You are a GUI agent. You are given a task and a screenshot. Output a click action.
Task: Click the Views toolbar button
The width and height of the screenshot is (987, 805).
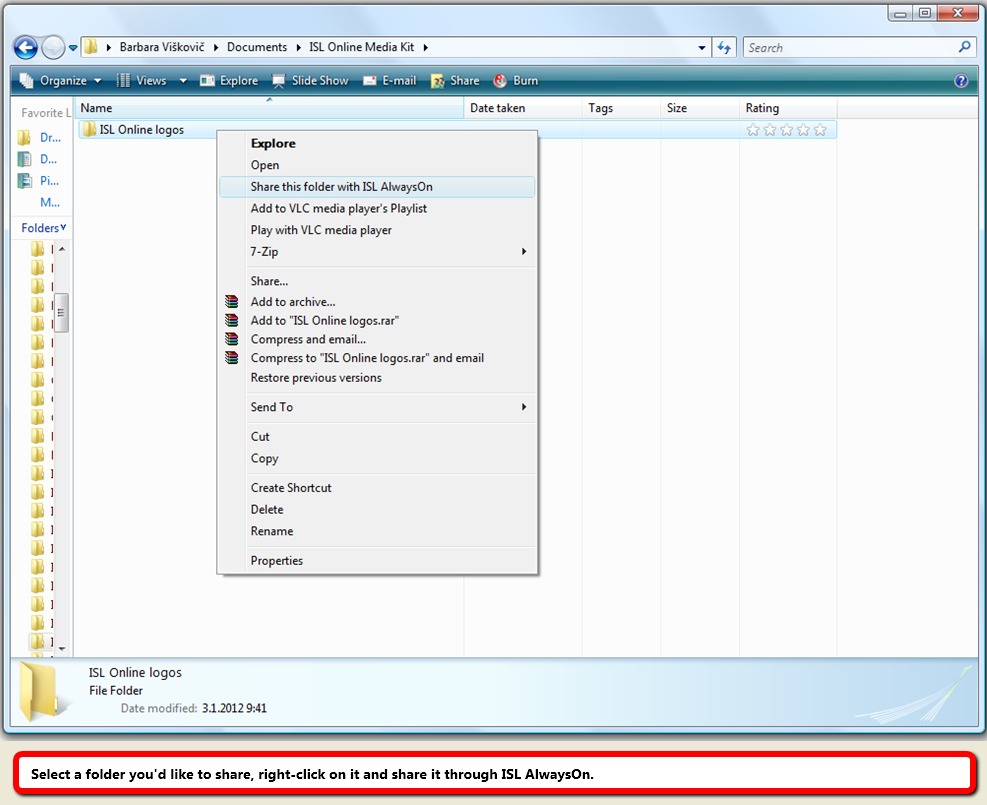click(x=142, y=81)
